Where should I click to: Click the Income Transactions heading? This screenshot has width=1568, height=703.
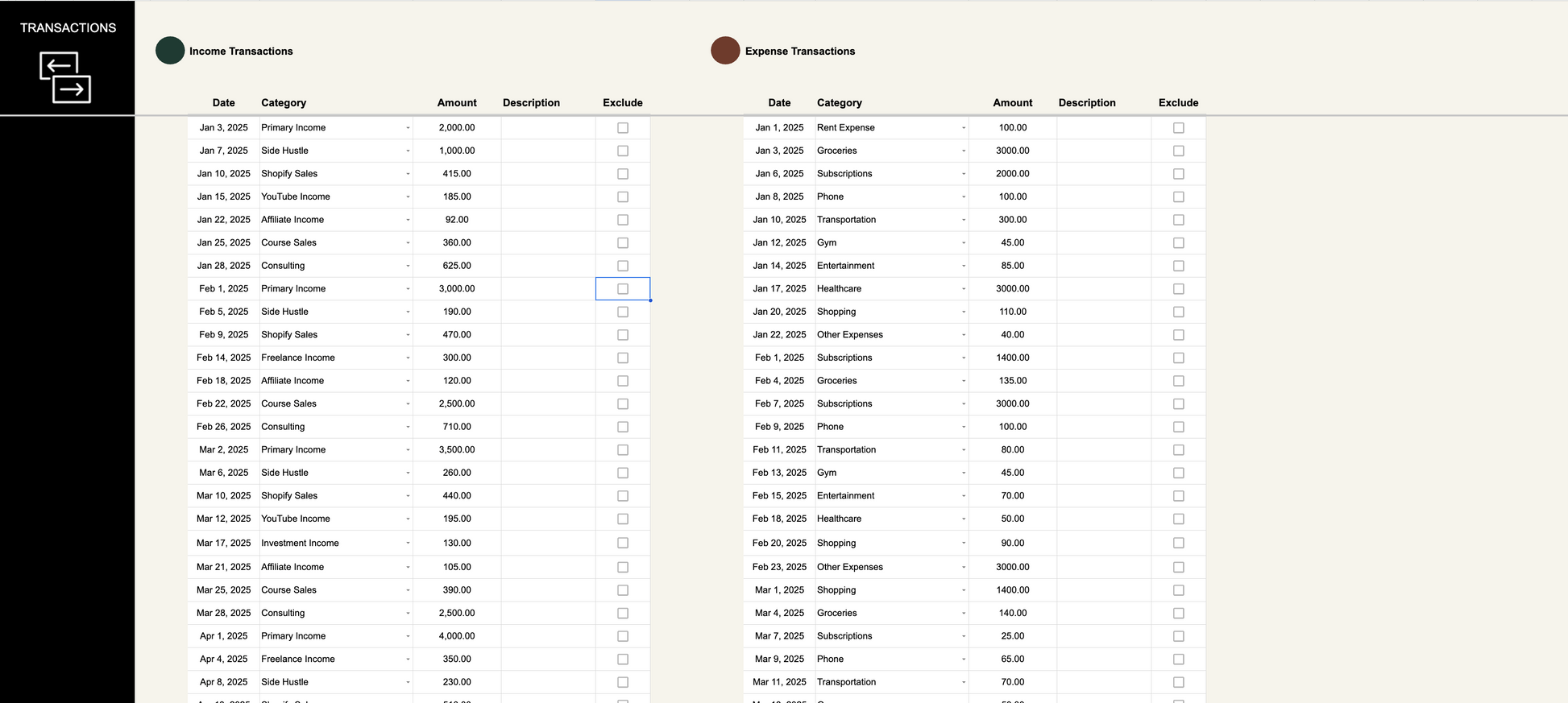point(241,52)
